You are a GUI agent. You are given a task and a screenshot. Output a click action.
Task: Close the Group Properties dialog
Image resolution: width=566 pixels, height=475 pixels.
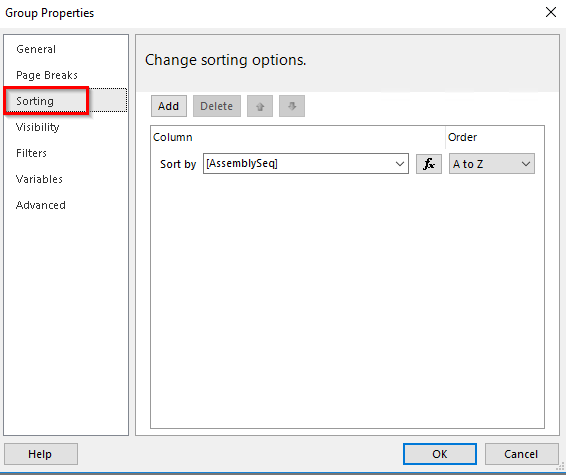point(550,12)
